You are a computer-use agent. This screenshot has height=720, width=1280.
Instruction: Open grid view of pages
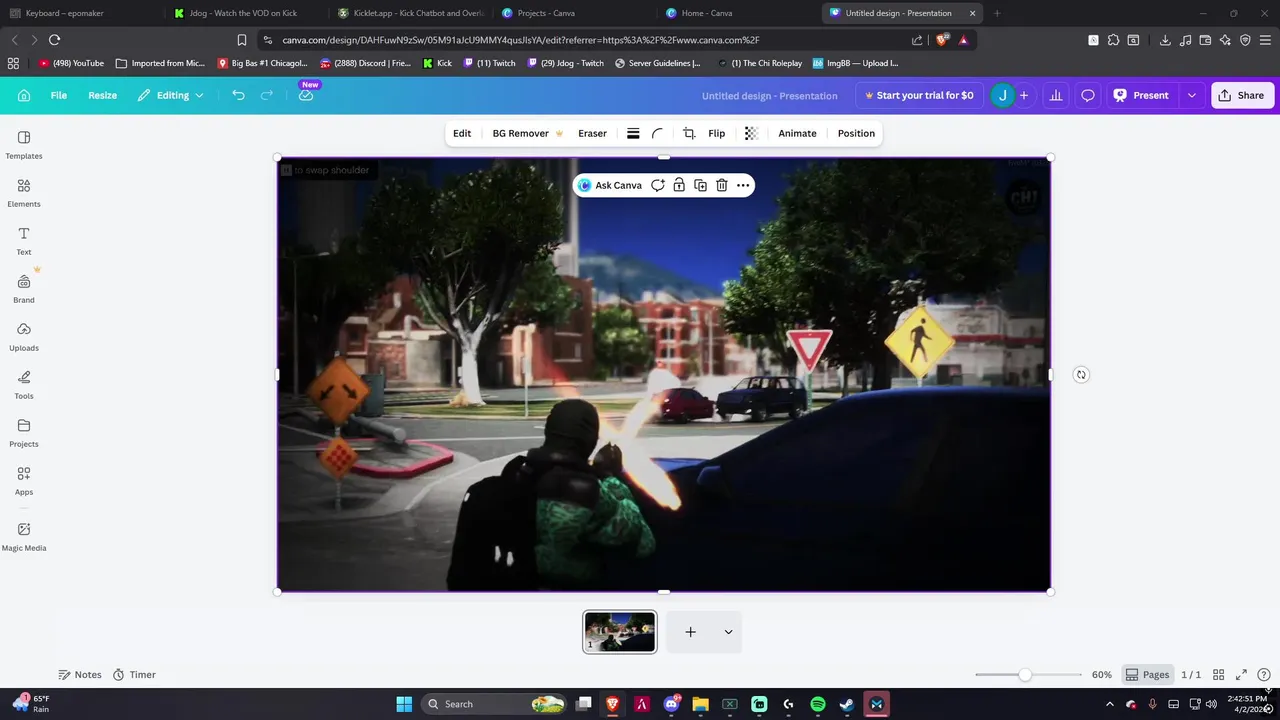pyautogui.click(x=1219, y=675)
